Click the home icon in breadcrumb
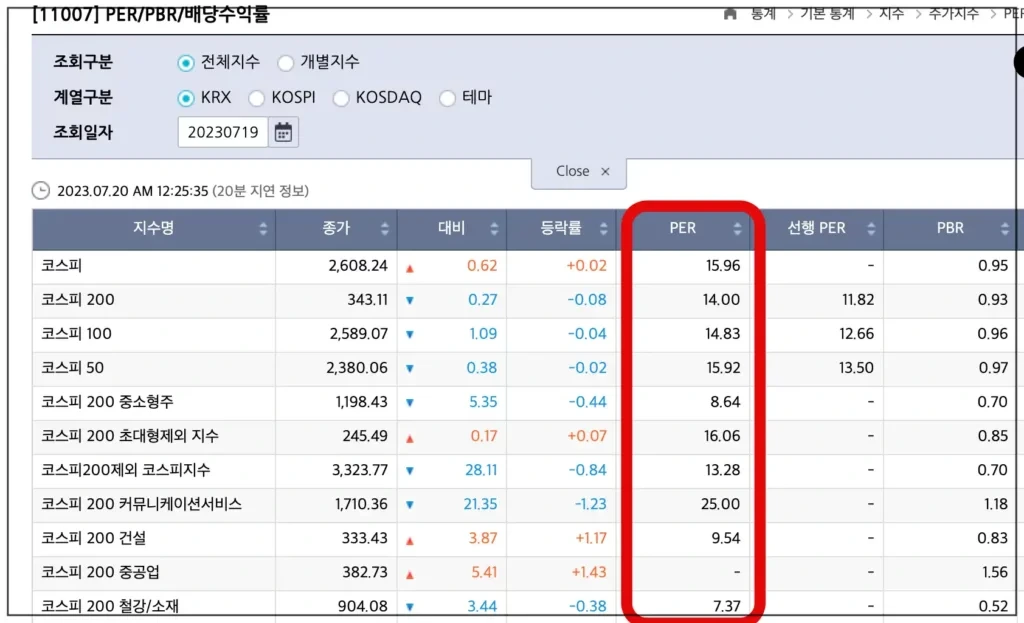The image size is (1024, 623). point(730,14)
